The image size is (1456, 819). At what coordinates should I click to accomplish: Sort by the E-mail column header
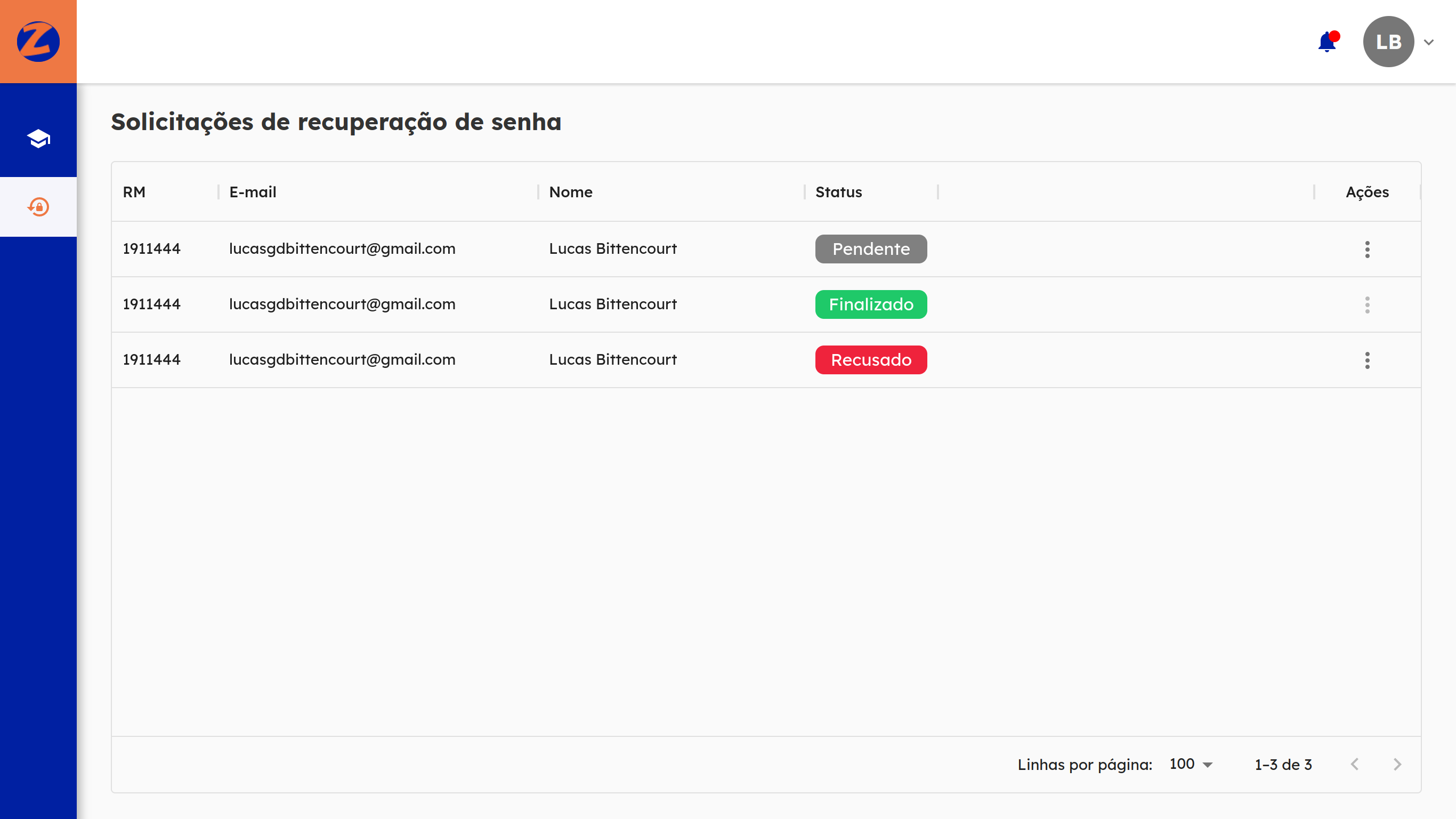[253, 192]
